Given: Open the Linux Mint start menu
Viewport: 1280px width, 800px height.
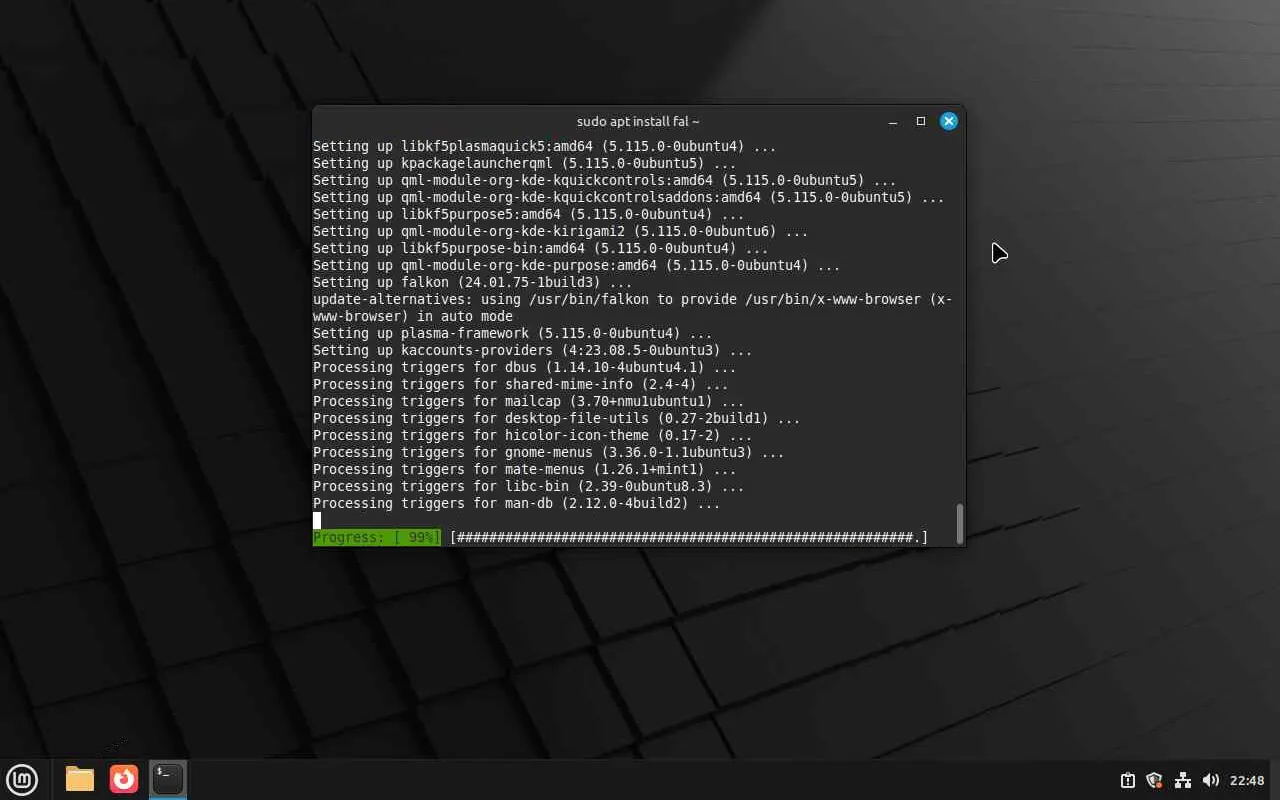Looking at the screenshot, I should click(x=22, y=779).
